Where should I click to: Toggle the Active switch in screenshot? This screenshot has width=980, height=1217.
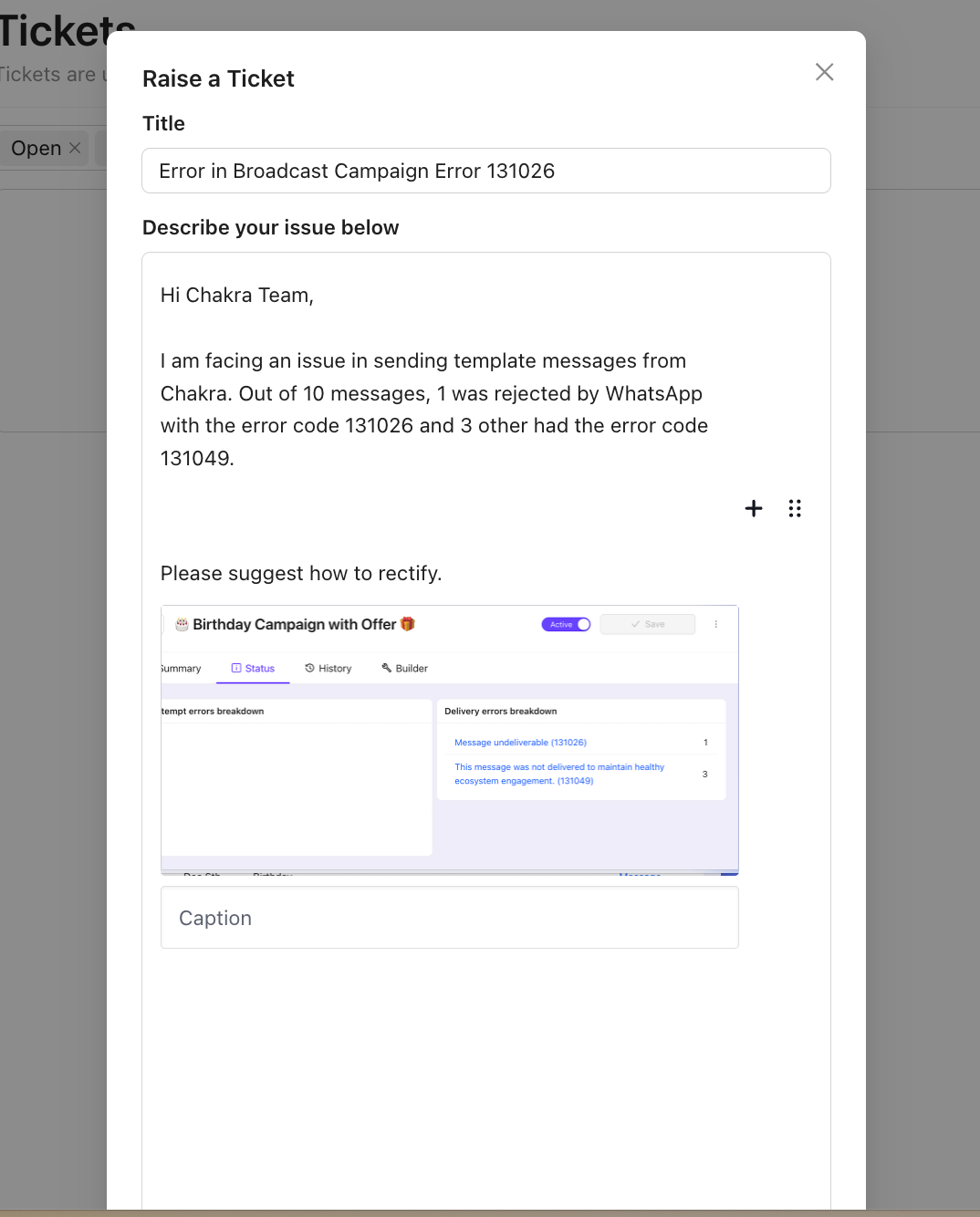[567, 624]
